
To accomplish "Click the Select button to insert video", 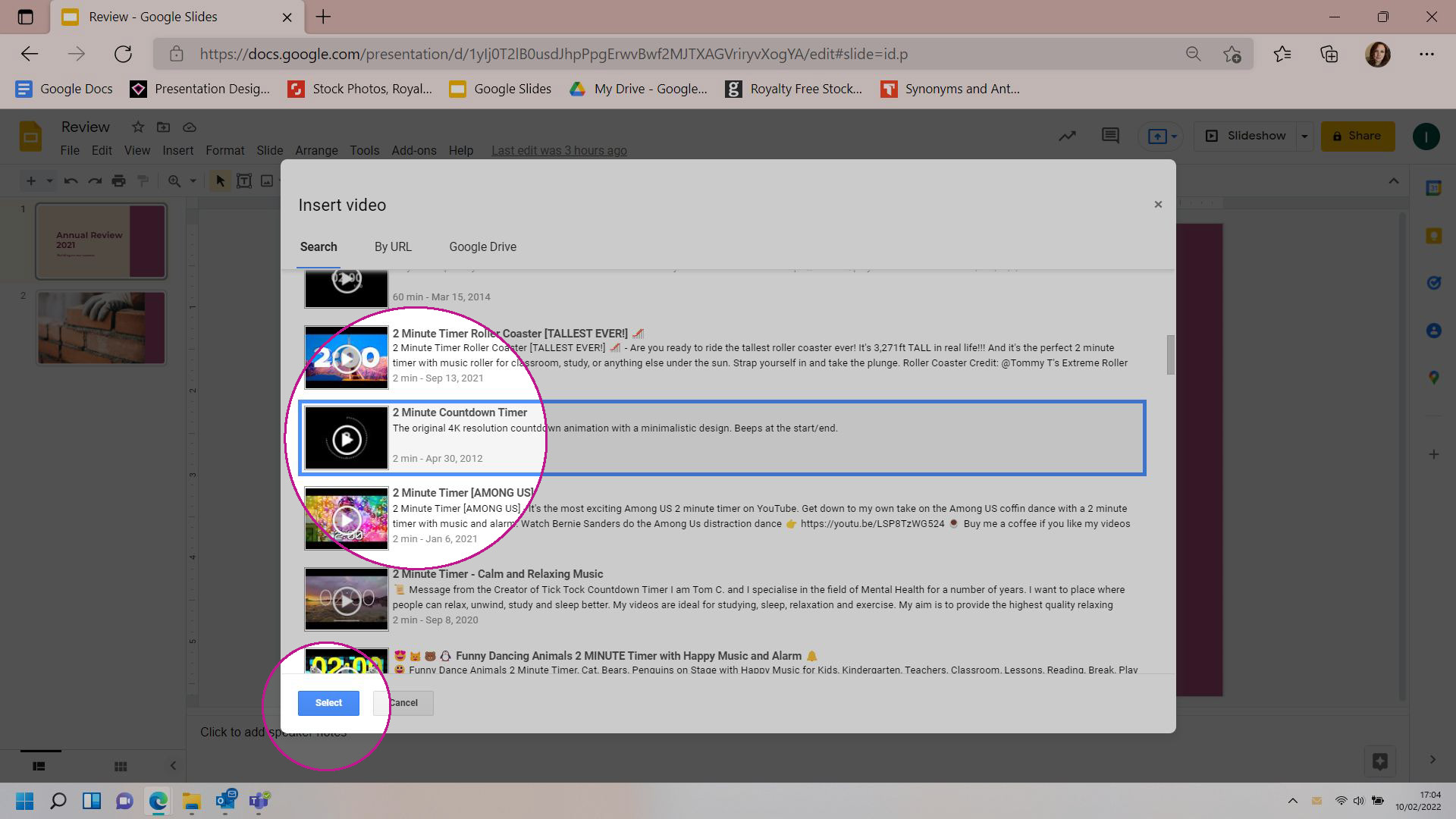I will pyautogui.click(x=328, y=702).
